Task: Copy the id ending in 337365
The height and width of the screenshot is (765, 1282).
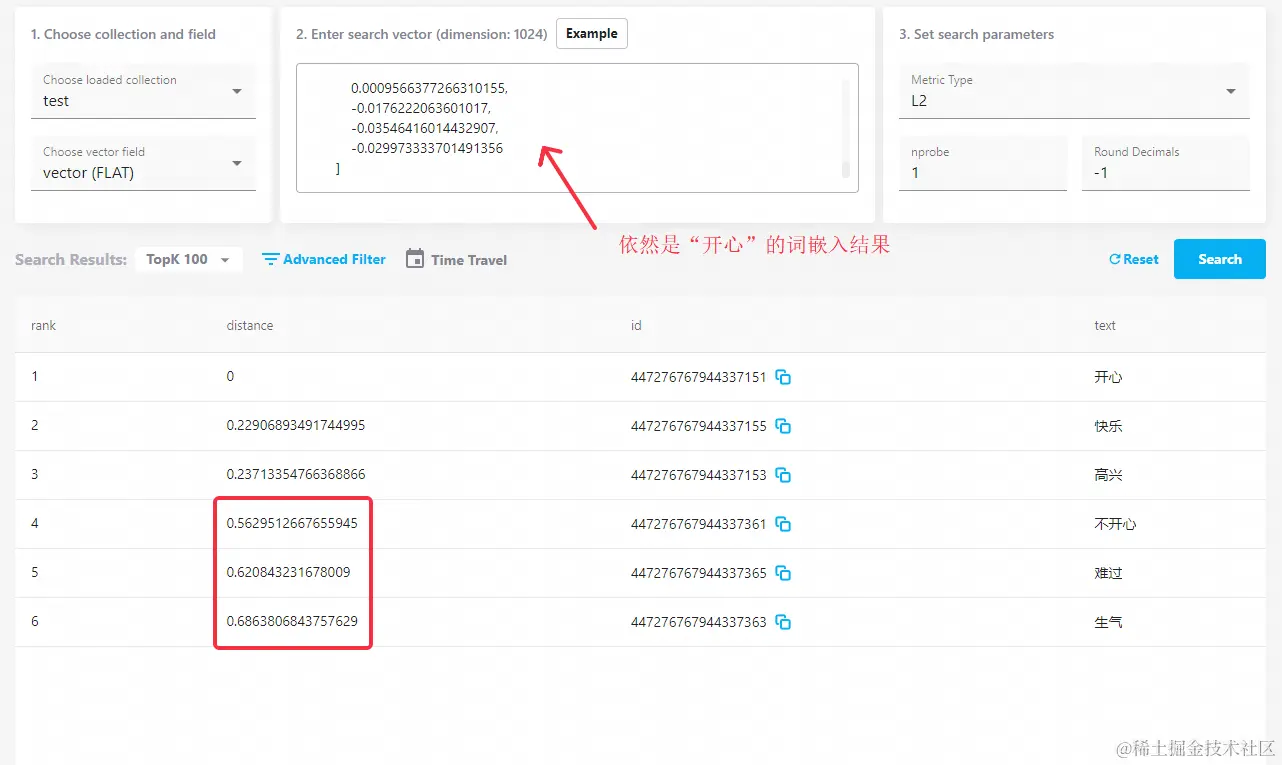Action: (x=784, y=574)
